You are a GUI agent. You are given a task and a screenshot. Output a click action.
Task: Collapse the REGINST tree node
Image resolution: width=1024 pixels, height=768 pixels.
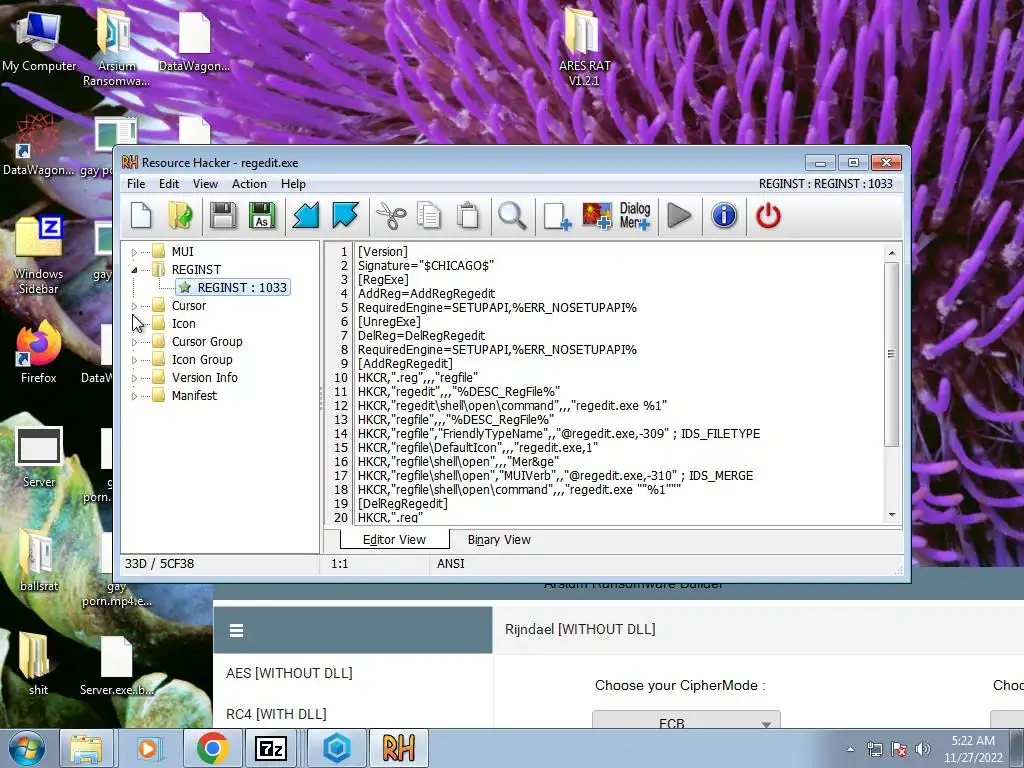click(135, 270)
